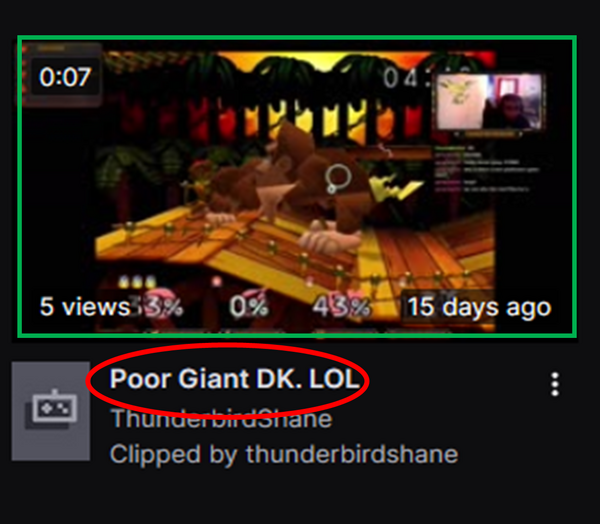
Task: Click the thunderbirdshane clipper username
Action: pos(352,454)
